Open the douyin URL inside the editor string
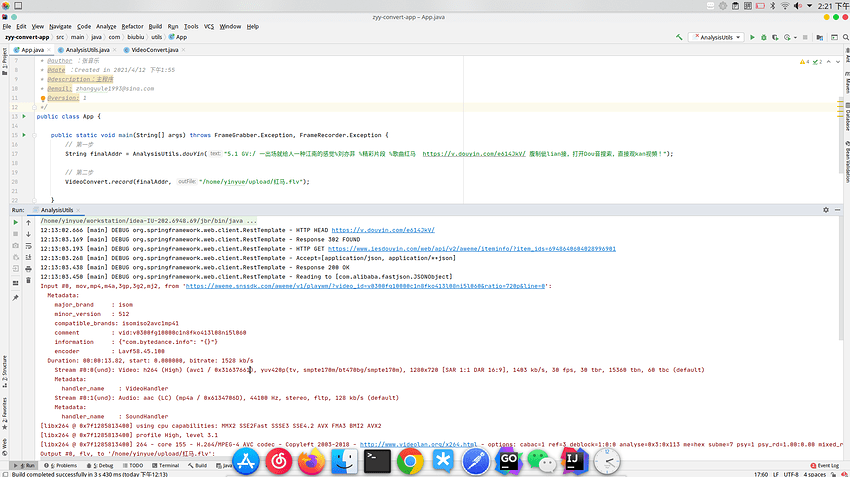This screenshot has width=850, height=477. [474, 154]
